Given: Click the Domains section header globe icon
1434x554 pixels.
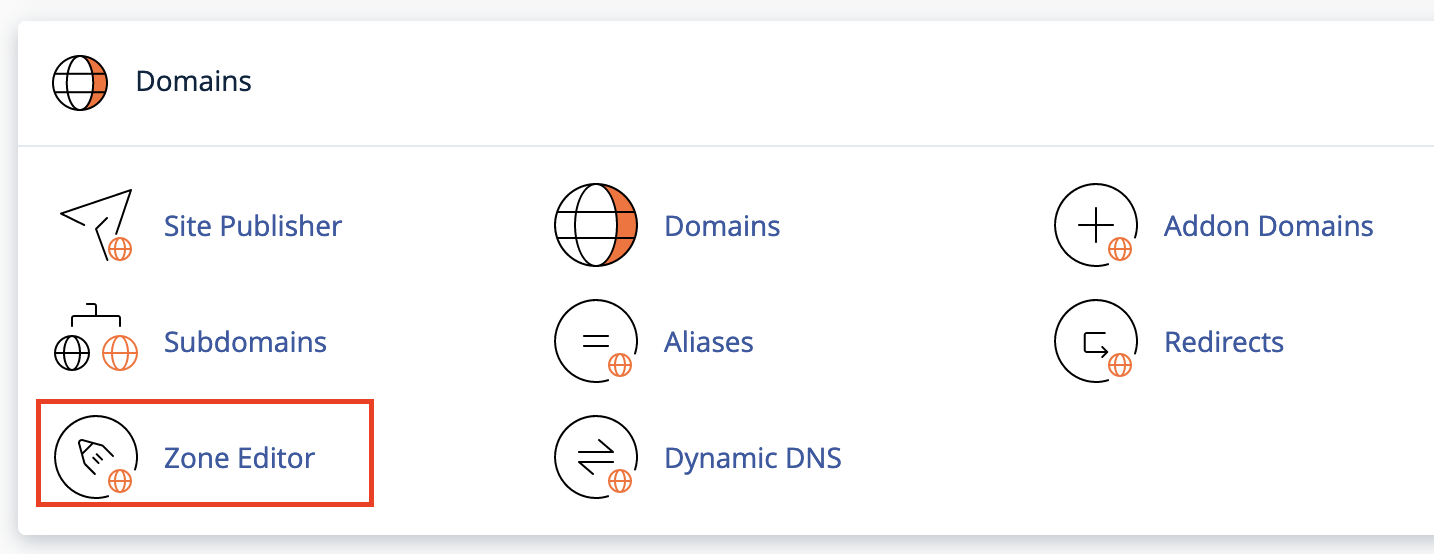Looking at the screenshot, I should [80, 81].
